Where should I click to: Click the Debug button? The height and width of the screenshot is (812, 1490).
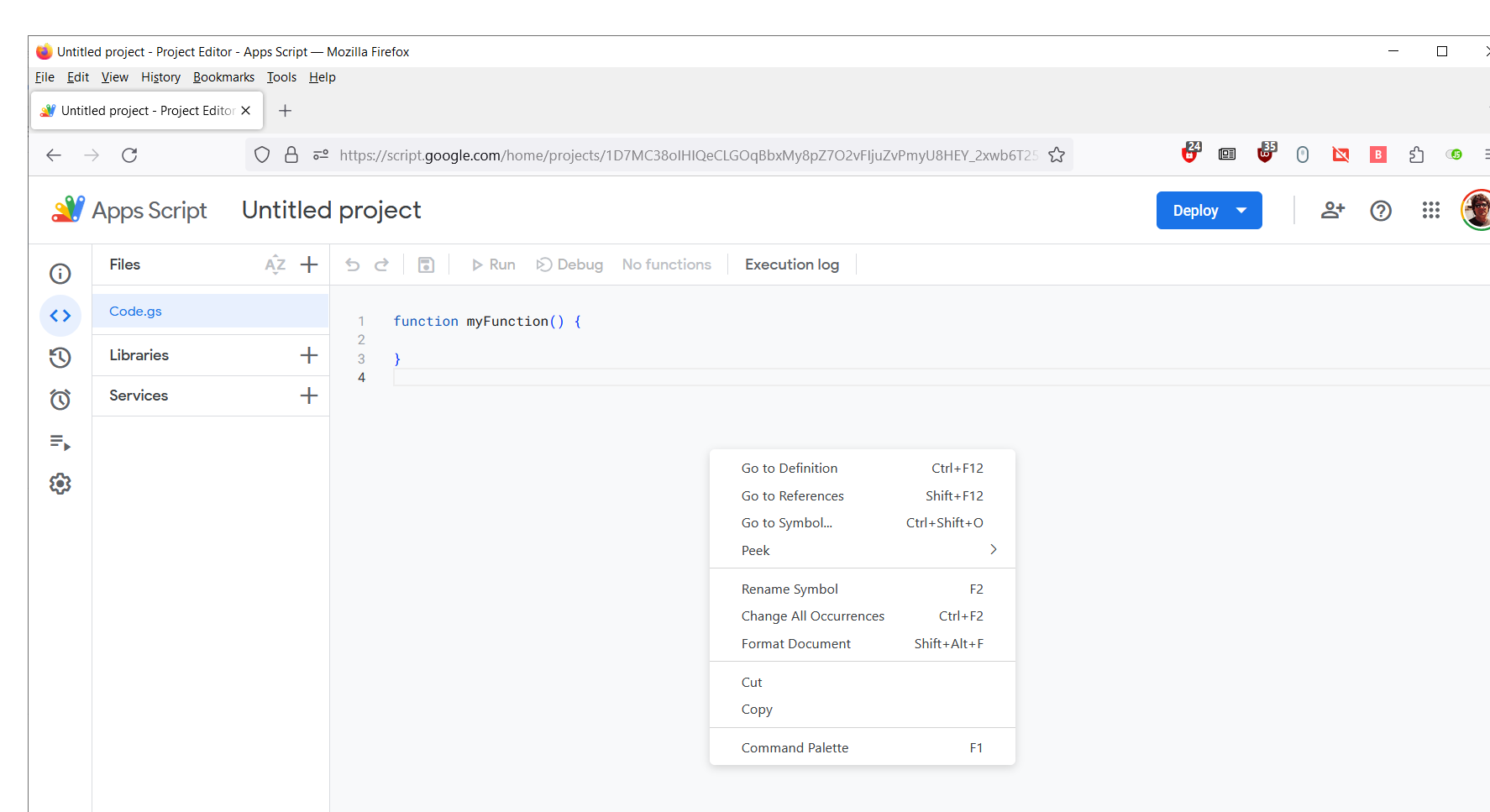(x=569, y=265)
